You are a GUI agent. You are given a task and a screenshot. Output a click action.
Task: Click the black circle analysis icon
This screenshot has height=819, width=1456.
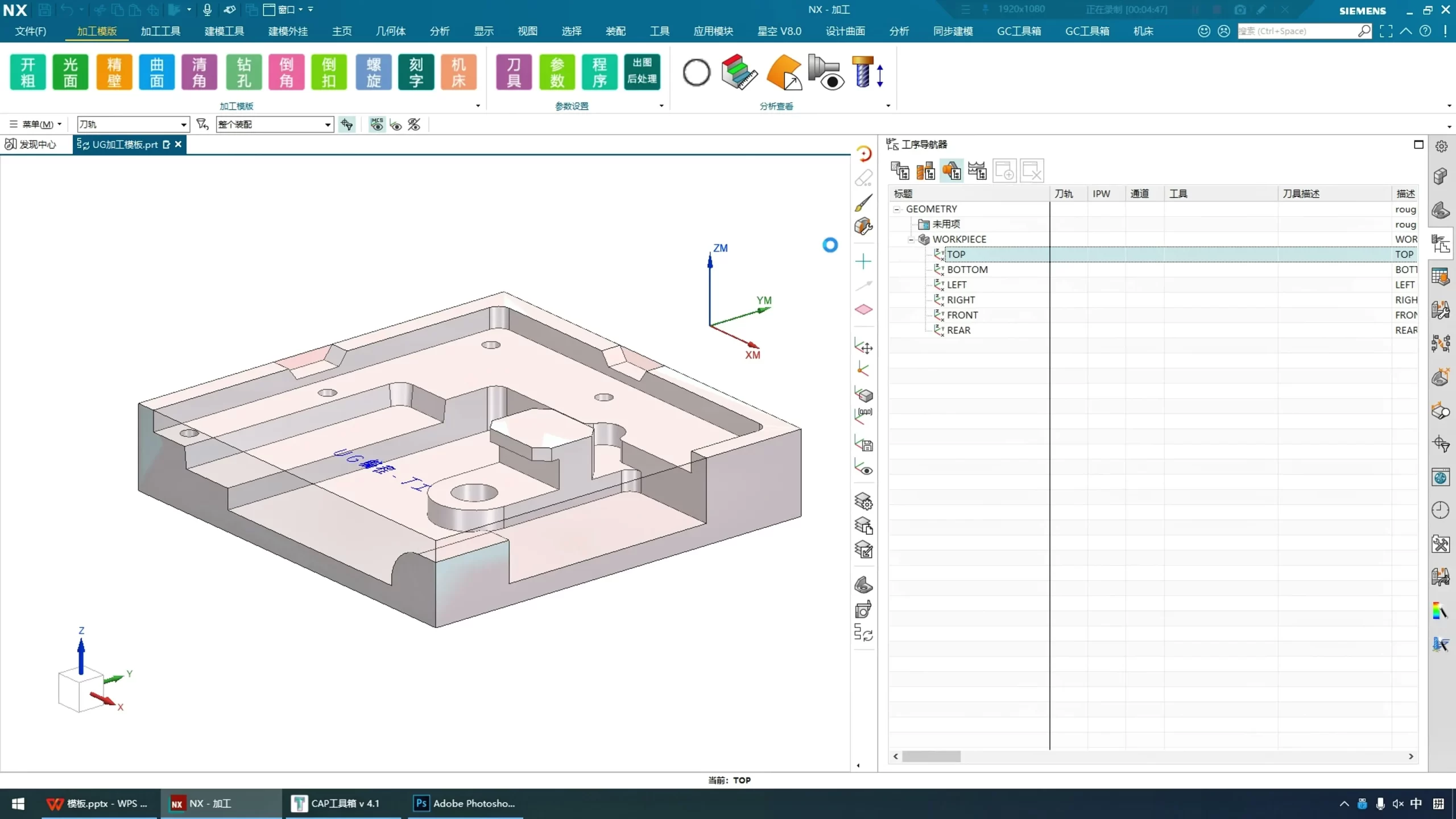[696, 73]
